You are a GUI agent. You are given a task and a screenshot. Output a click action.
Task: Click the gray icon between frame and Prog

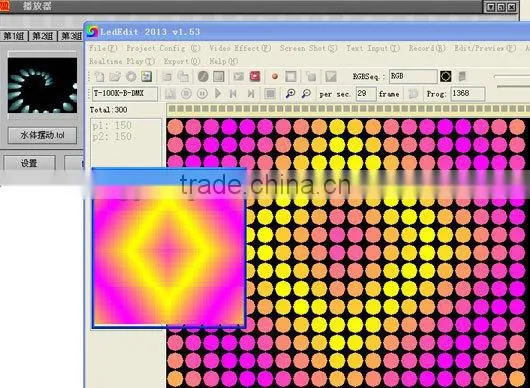(x=413, y=94)
